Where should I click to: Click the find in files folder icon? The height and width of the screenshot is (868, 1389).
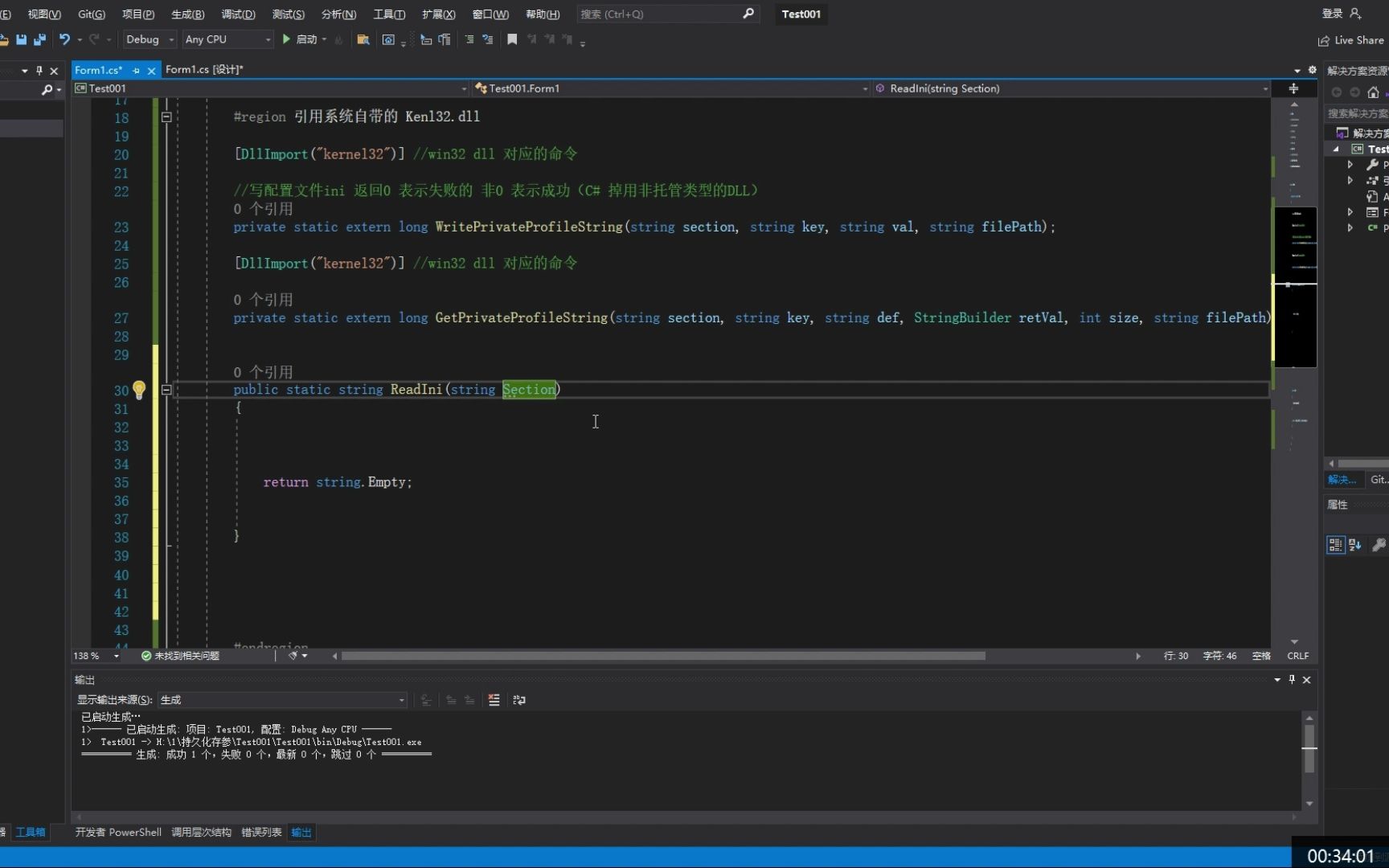pyautogui.click(x=363, y=39)
